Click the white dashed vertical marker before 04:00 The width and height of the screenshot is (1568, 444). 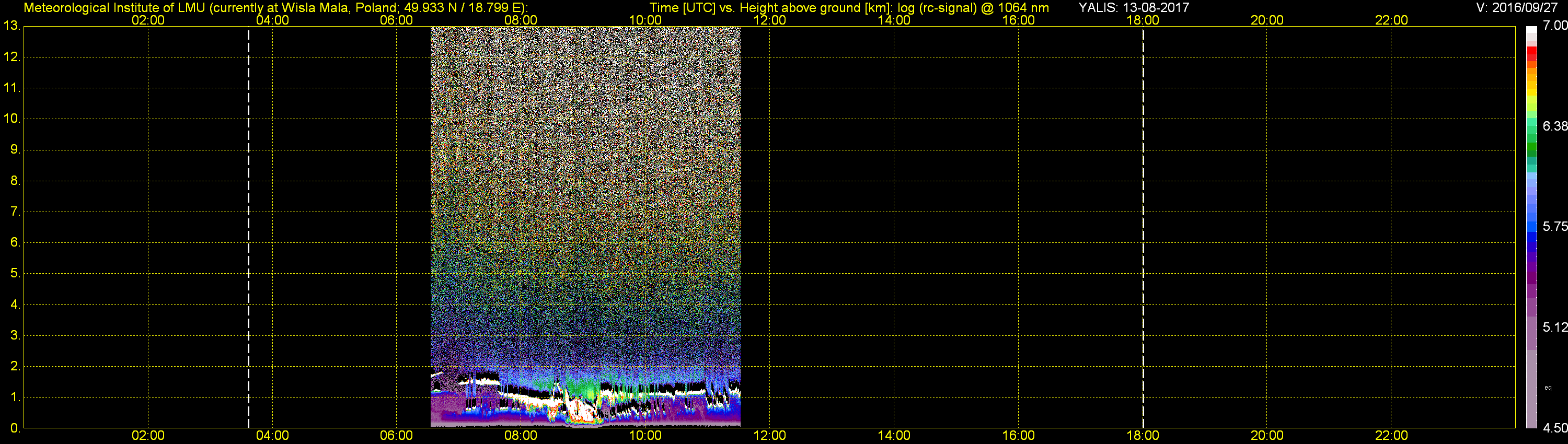[x=248, y=227]
